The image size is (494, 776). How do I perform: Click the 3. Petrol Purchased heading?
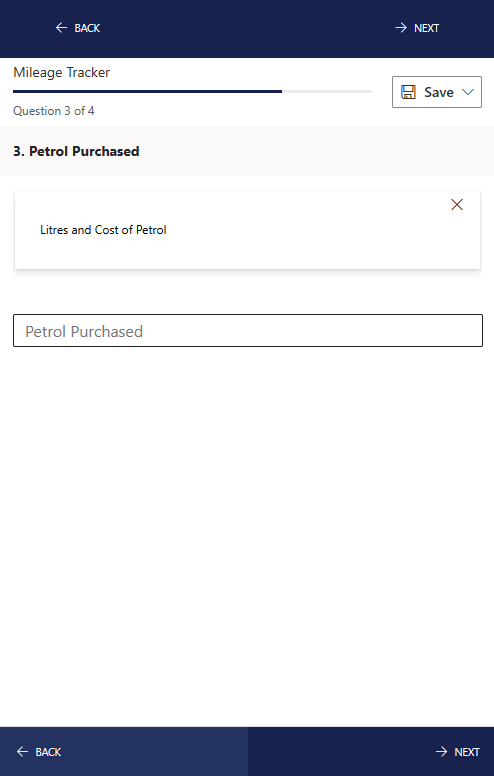(x=76, y=151)
